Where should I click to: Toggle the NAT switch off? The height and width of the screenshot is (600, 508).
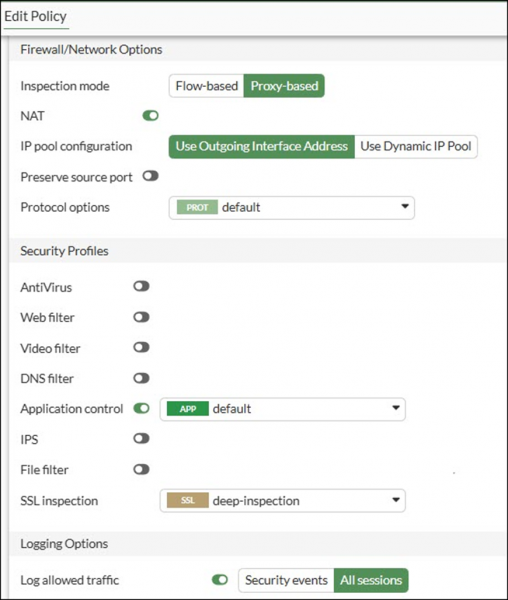(150, 116)
